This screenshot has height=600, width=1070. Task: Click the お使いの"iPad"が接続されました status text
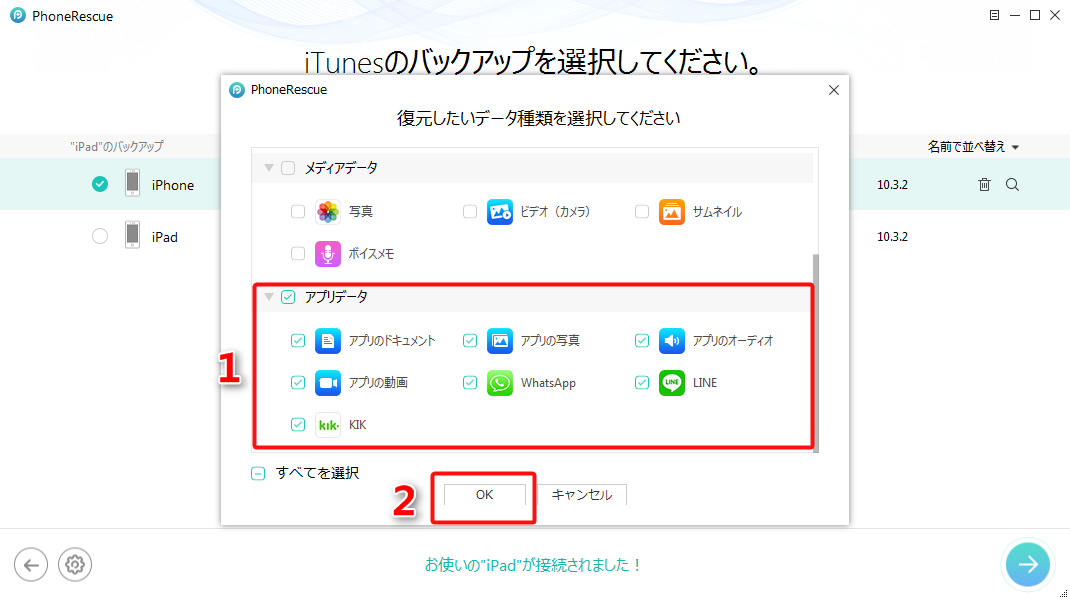click(x=533, y=565)
